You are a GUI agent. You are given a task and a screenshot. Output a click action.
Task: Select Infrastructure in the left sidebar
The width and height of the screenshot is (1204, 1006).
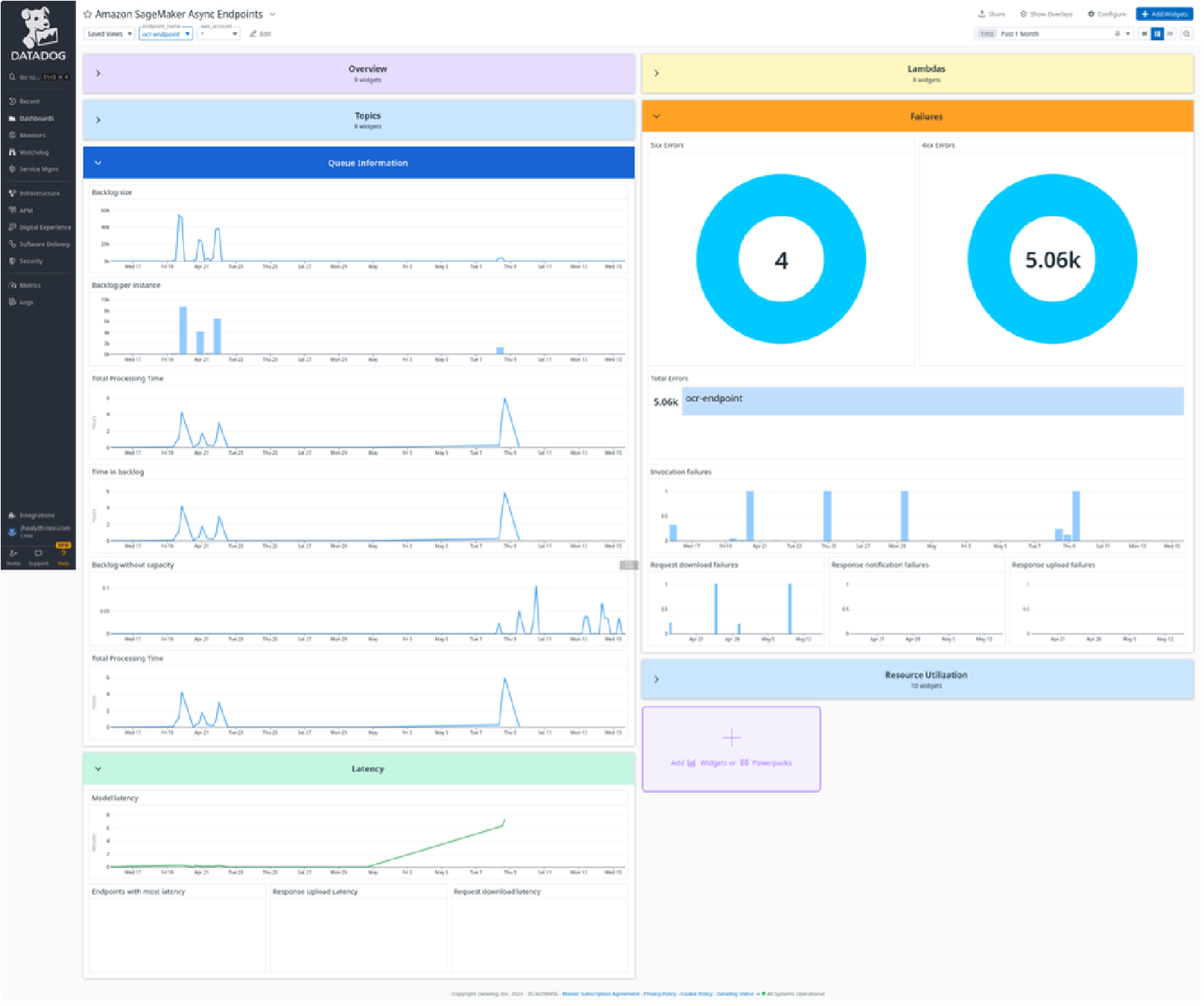click(x=39, y=193)
